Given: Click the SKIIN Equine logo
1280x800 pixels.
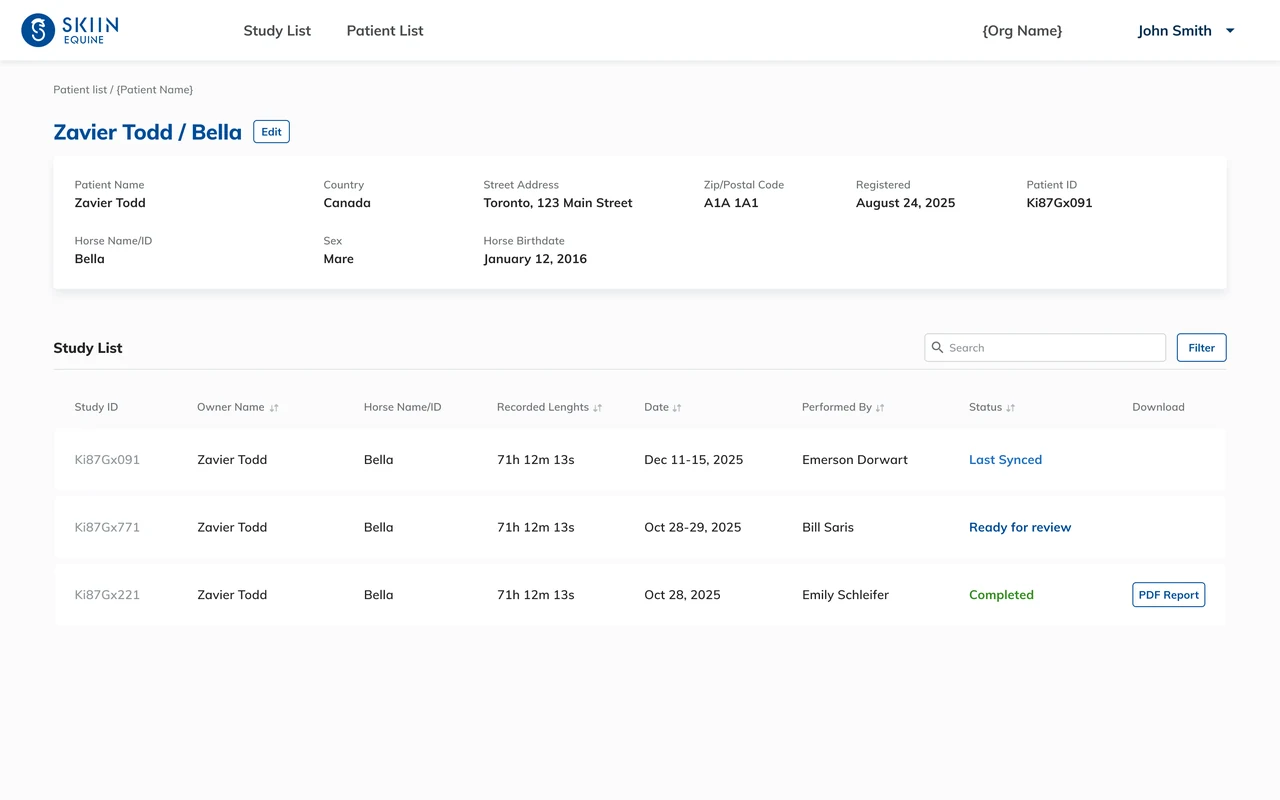Looking at the screenshot, I should 70,30.
